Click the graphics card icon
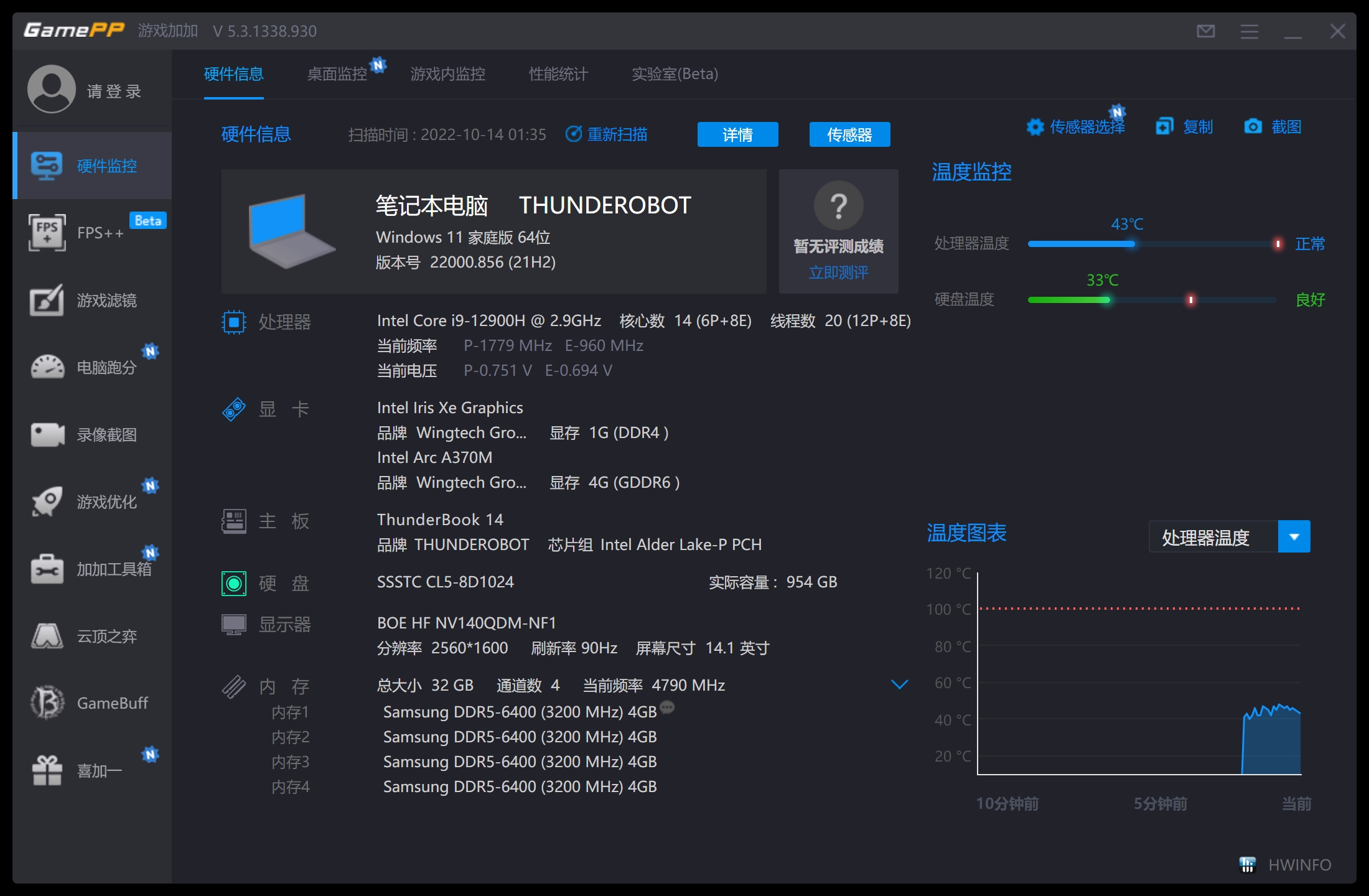This screenshot has width=1369, height=896. tap(234, 409)
